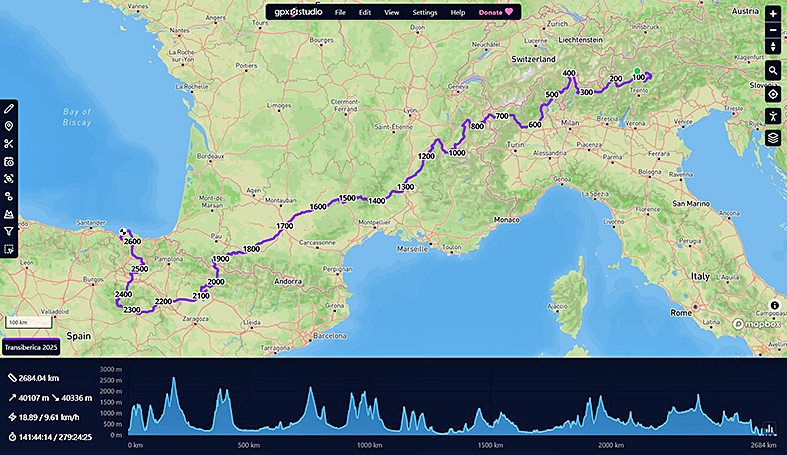Click the map zoom in plus button

tap(773, 13)
